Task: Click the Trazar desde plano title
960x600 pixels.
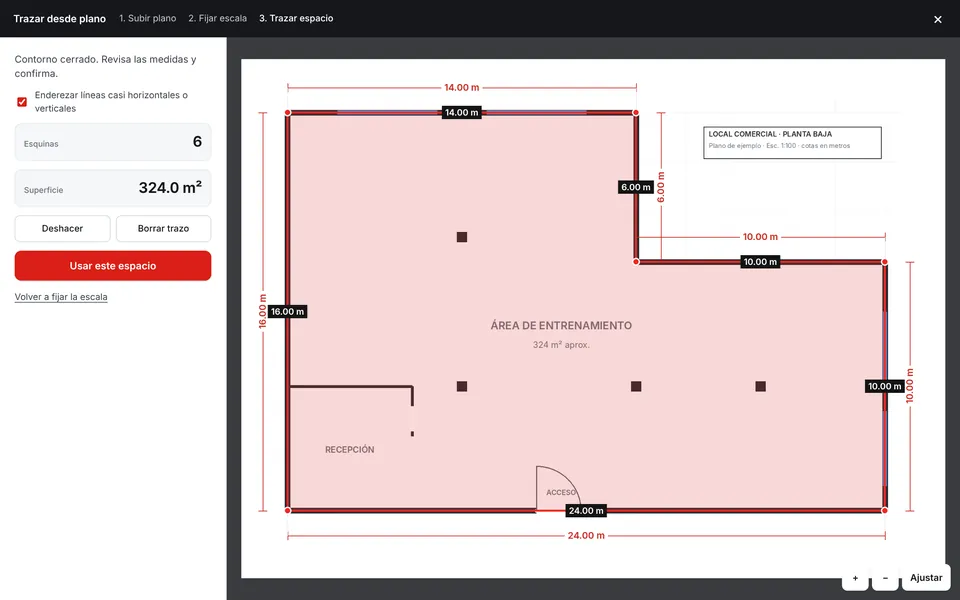Action: coord(59,19)
